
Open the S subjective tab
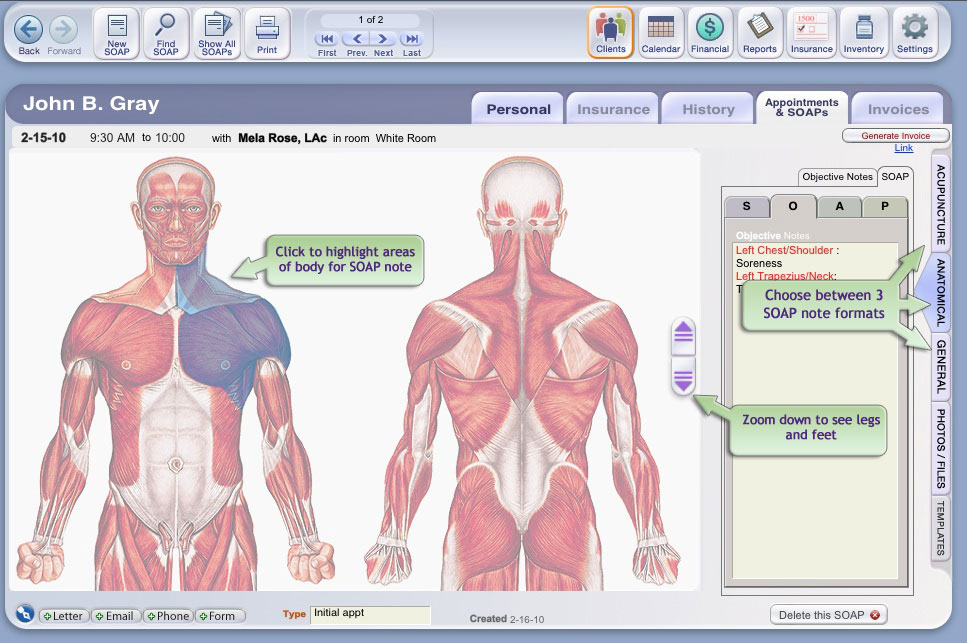[x=747, y=207]
